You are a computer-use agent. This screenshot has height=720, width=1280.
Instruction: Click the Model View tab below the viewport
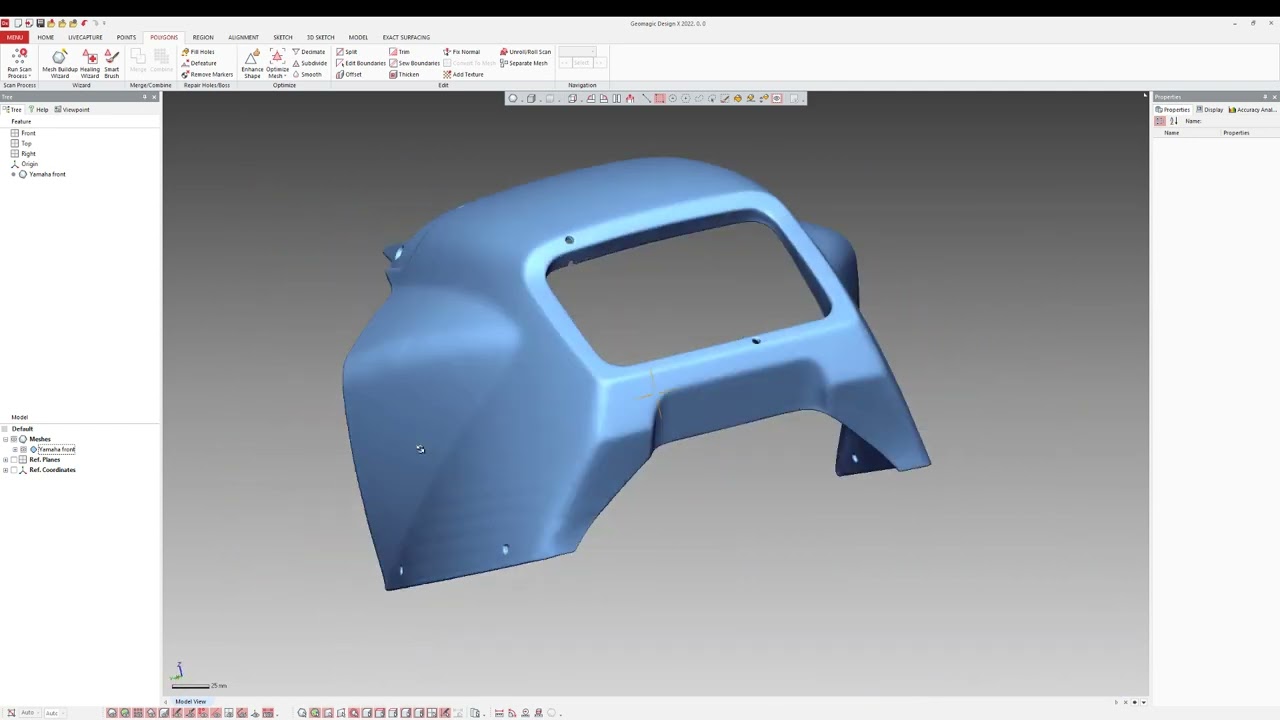point(190,701)
